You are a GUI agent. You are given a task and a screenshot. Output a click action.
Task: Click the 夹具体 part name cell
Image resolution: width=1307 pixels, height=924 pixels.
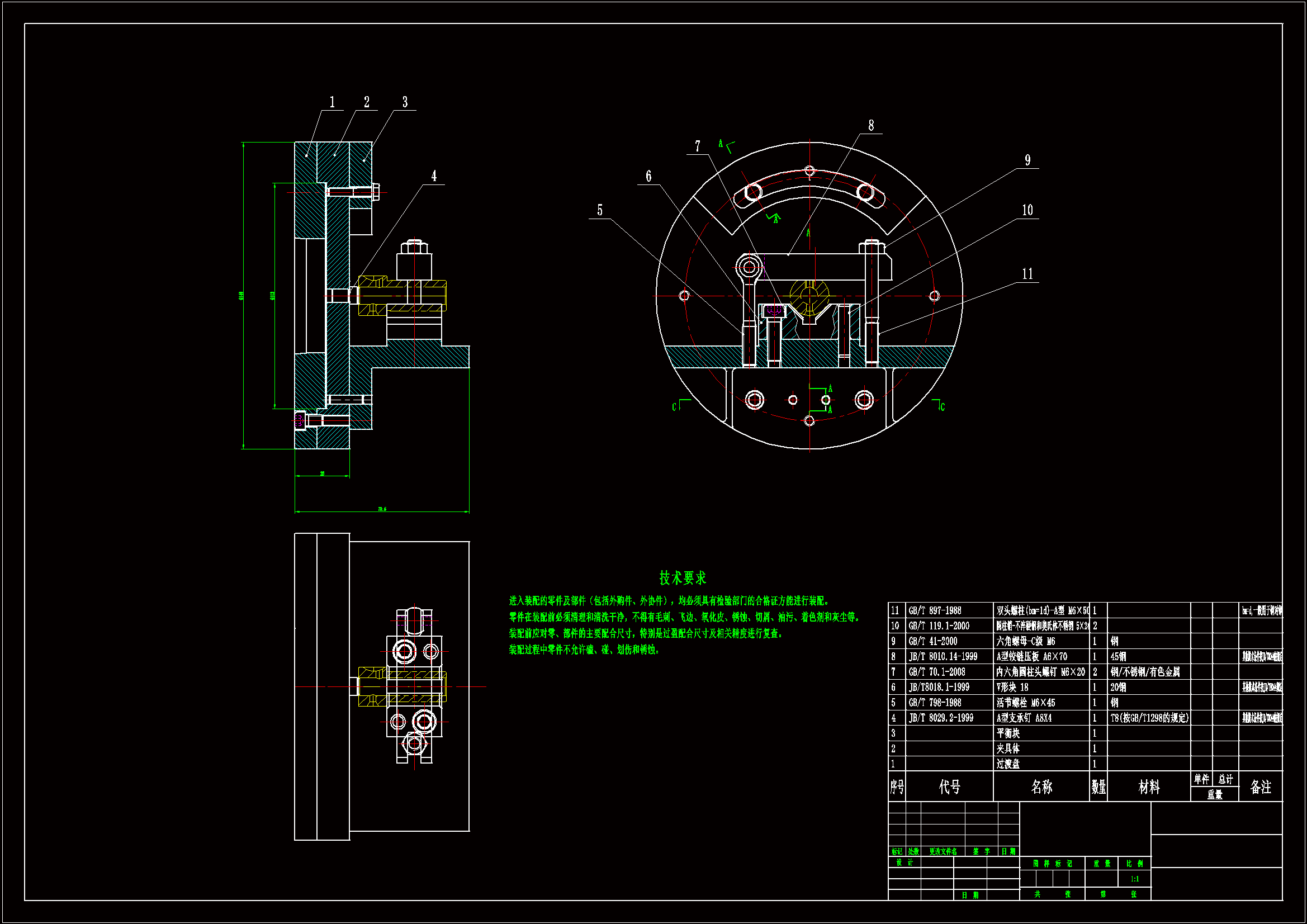1008,749
